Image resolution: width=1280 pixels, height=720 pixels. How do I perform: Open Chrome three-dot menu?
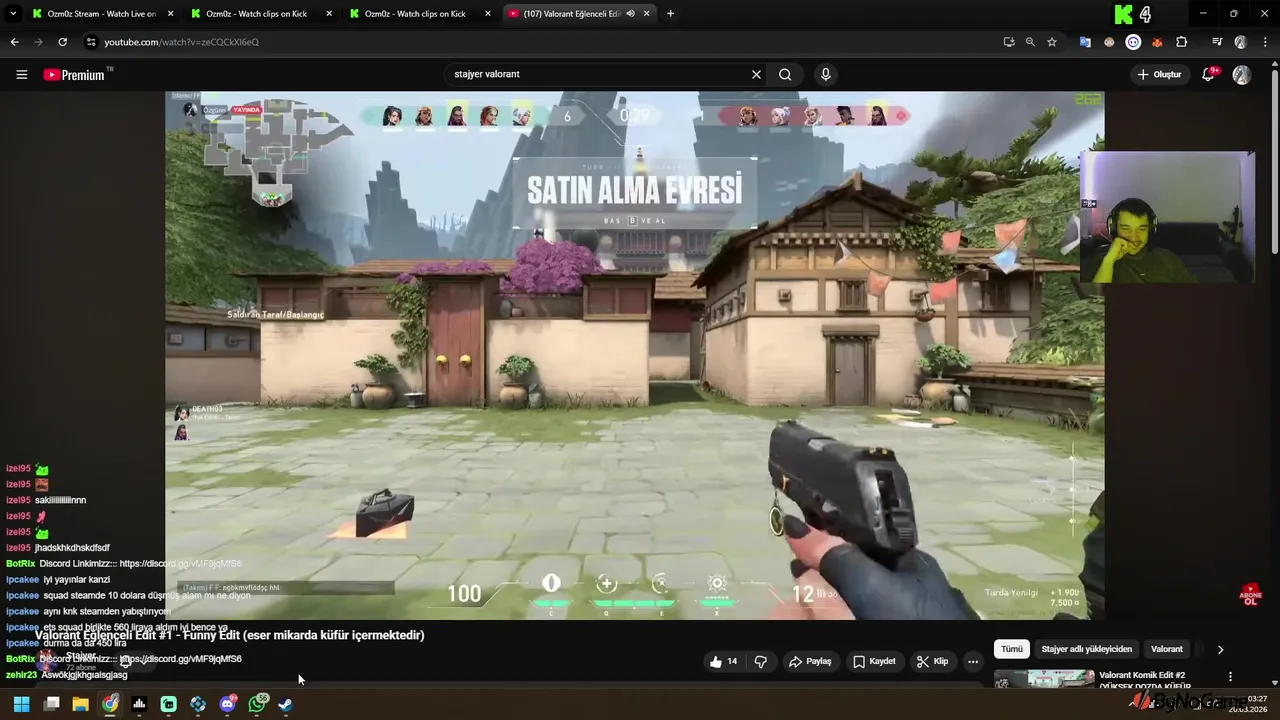click(1265, 42)
